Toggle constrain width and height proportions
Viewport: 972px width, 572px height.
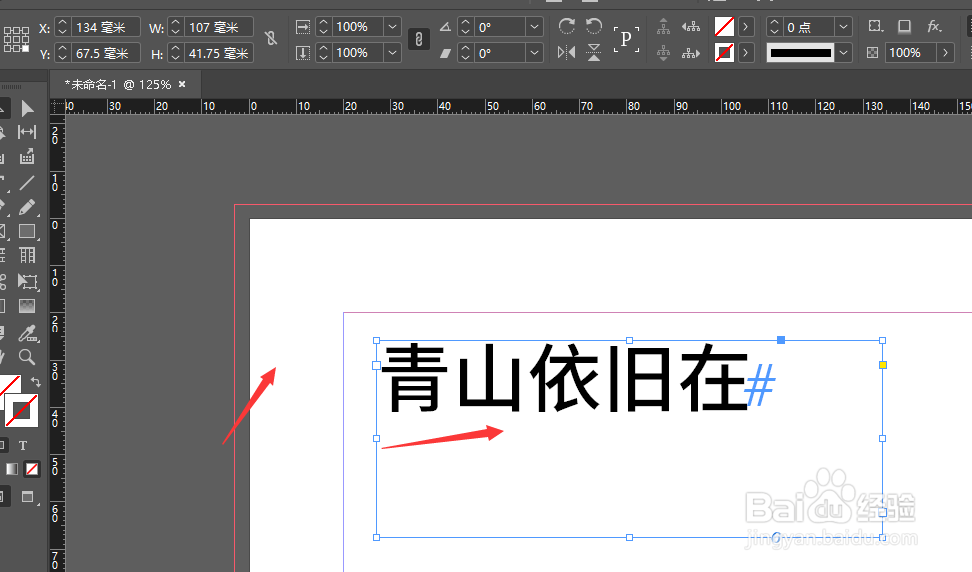click(x=271, y=38)
